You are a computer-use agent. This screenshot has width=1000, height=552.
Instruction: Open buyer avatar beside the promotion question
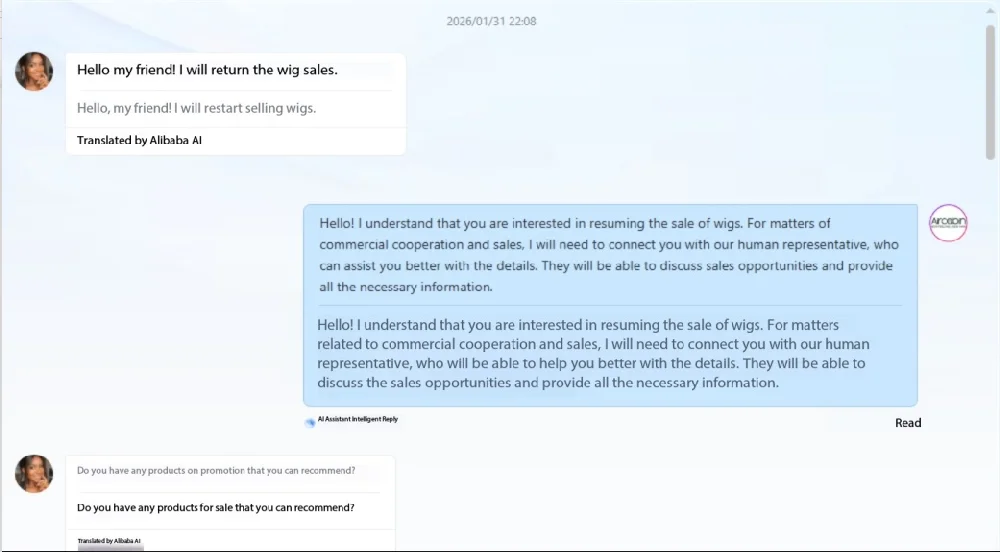pyautogui.click(x=34, y=474)
